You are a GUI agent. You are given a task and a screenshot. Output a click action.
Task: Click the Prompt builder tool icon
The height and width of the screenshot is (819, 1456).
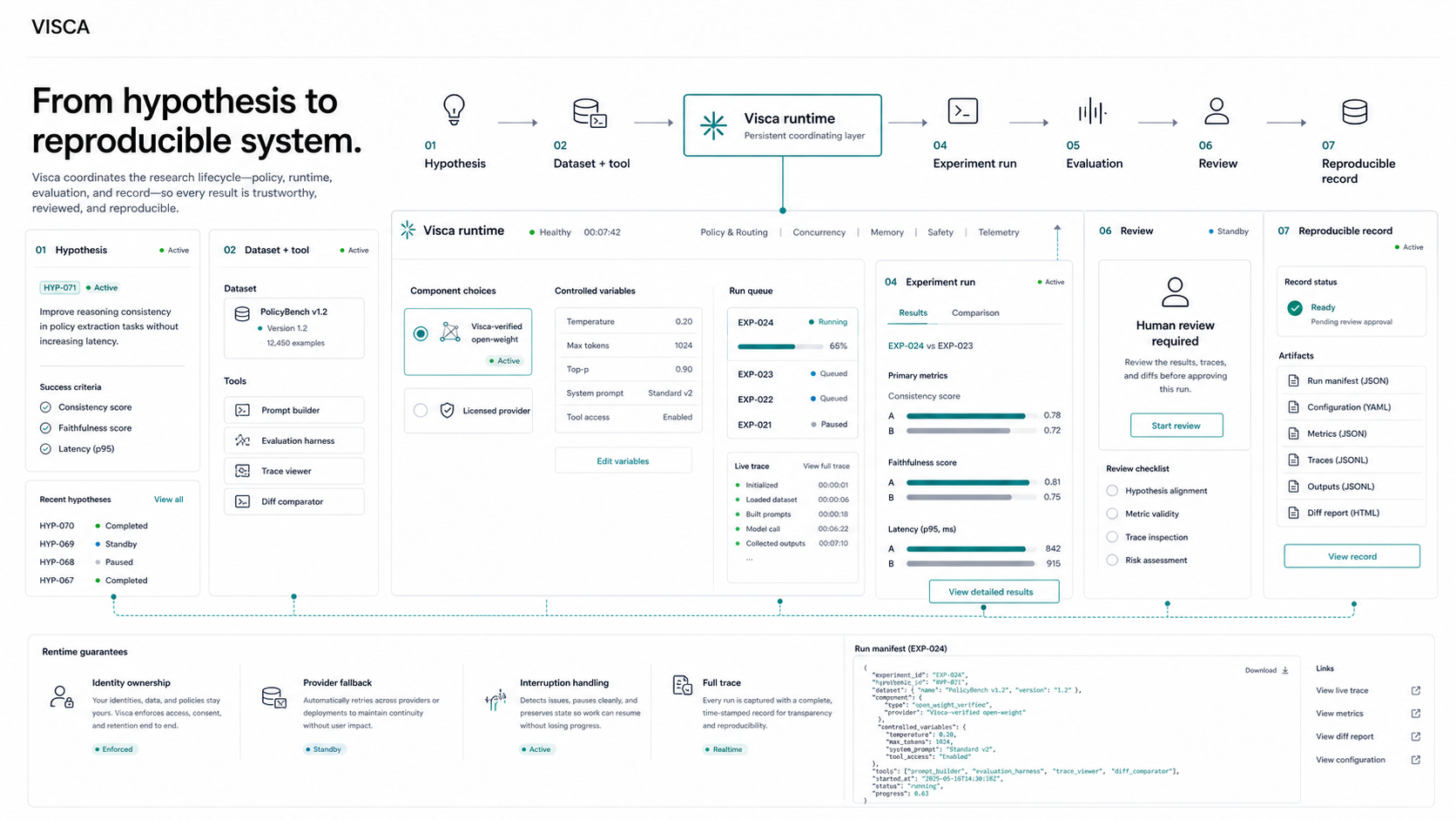point(243,410)
